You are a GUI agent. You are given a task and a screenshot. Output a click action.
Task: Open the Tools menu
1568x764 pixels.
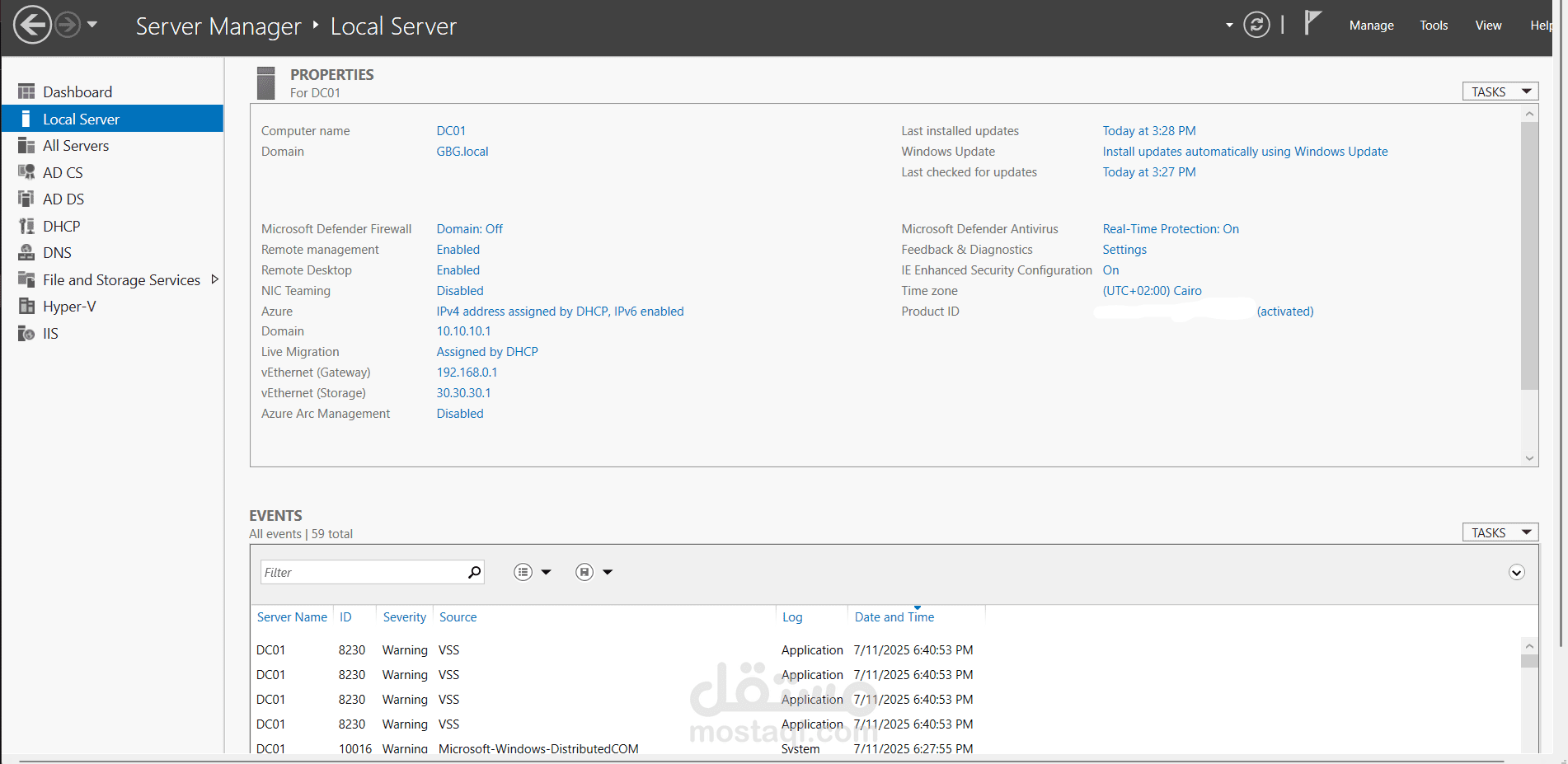click(x=1433, y=26)
